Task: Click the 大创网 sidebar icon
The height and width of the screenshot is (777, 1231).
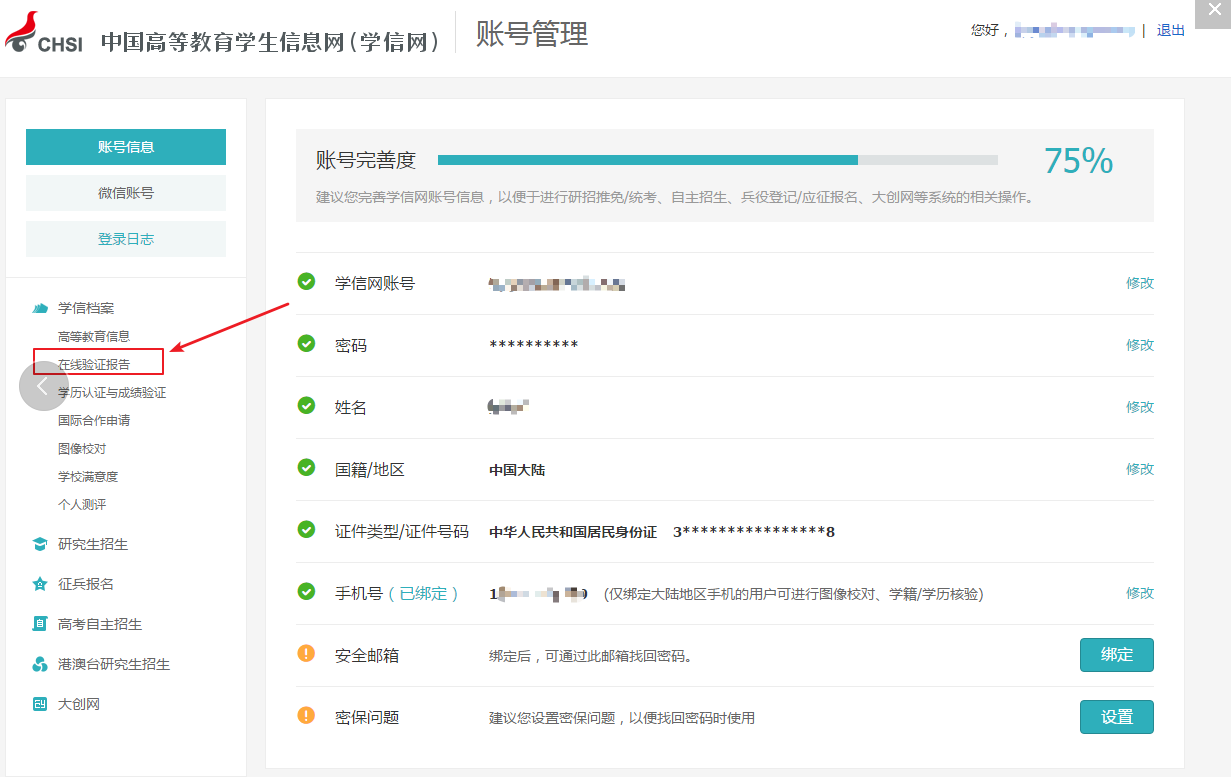Action: coord(40,704)
